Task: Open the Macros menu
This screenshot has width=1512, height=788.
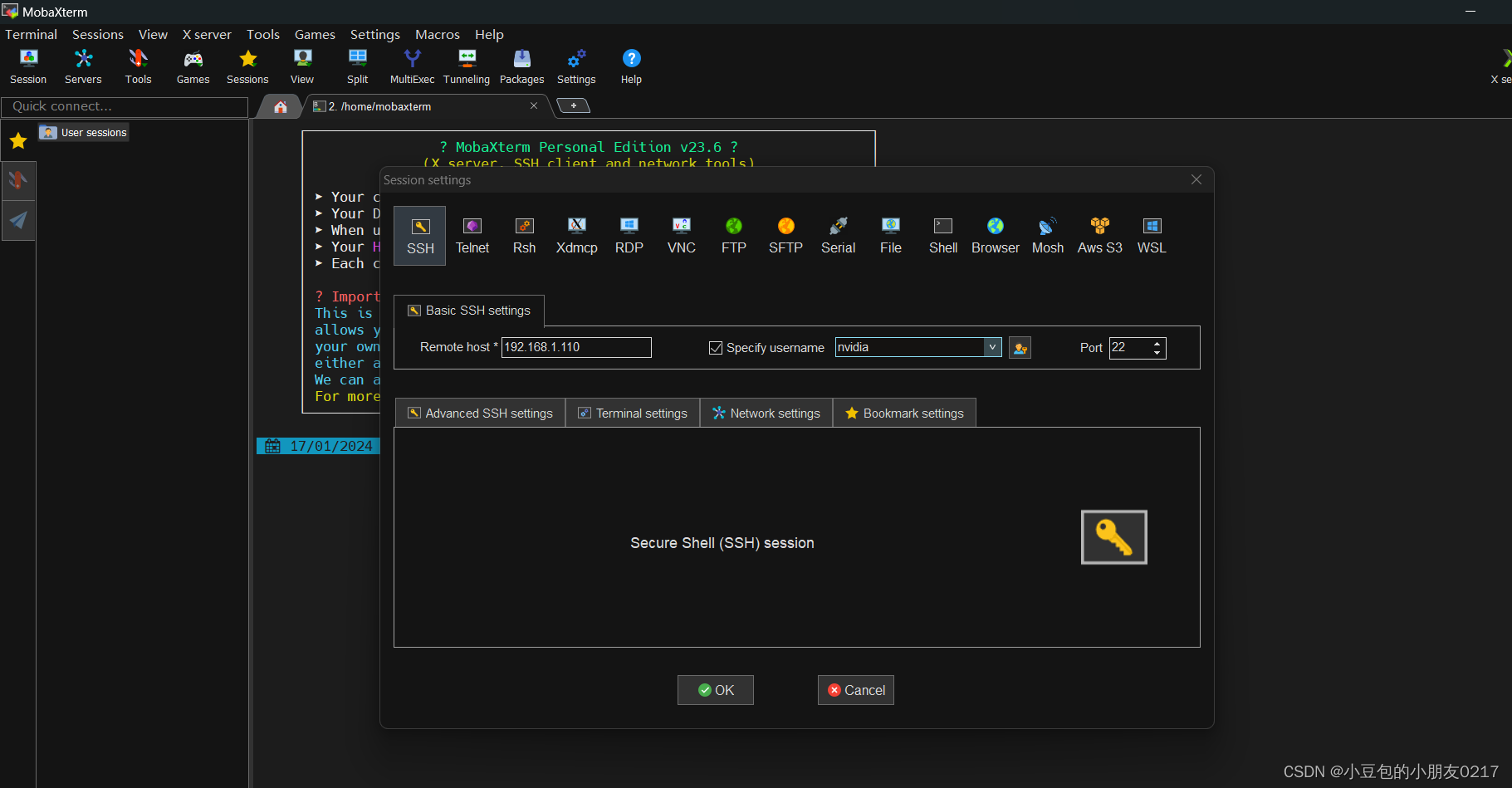Action: [438, 34]
